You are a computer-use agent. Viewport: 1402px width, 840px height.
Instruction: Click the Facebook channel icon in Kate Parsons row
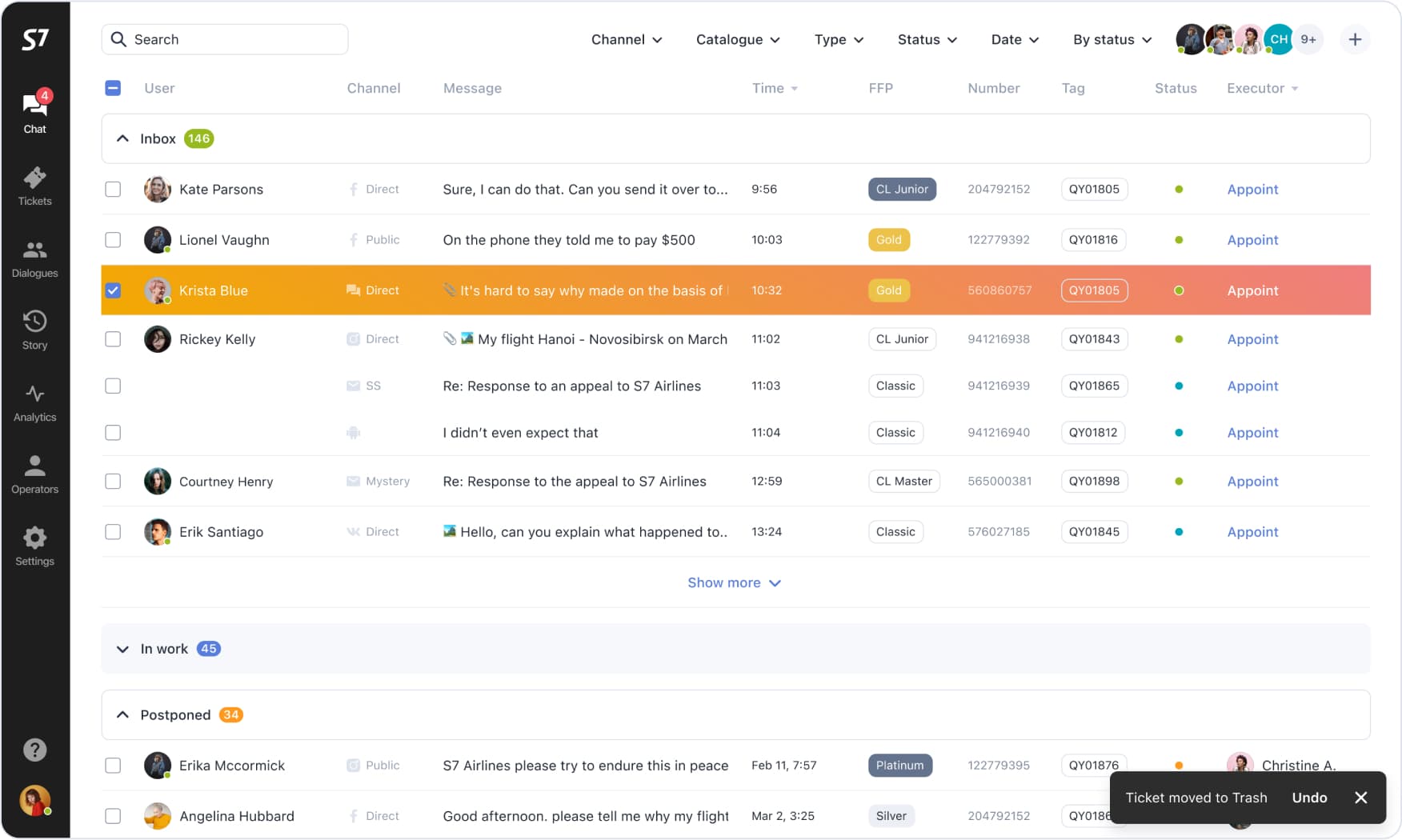(x=353, y=190)
